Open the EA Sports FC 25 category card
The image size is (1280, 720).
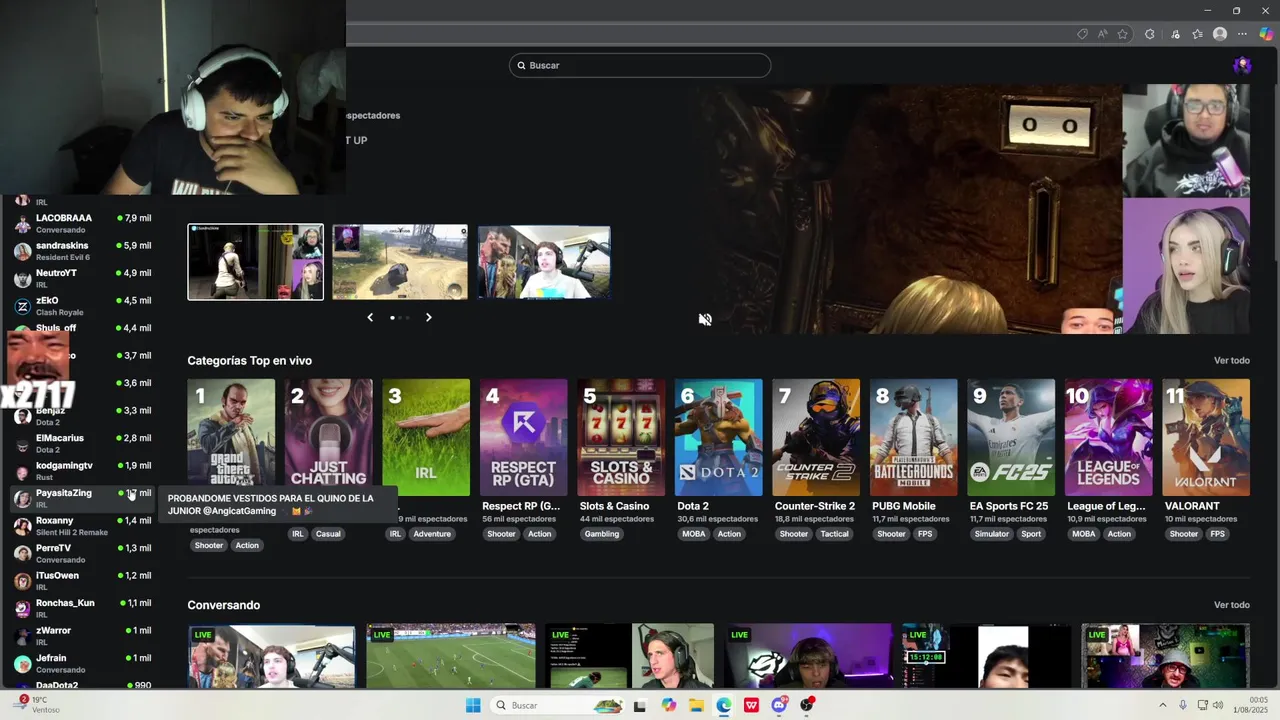pyautogui.click(x=1011, y=437)
